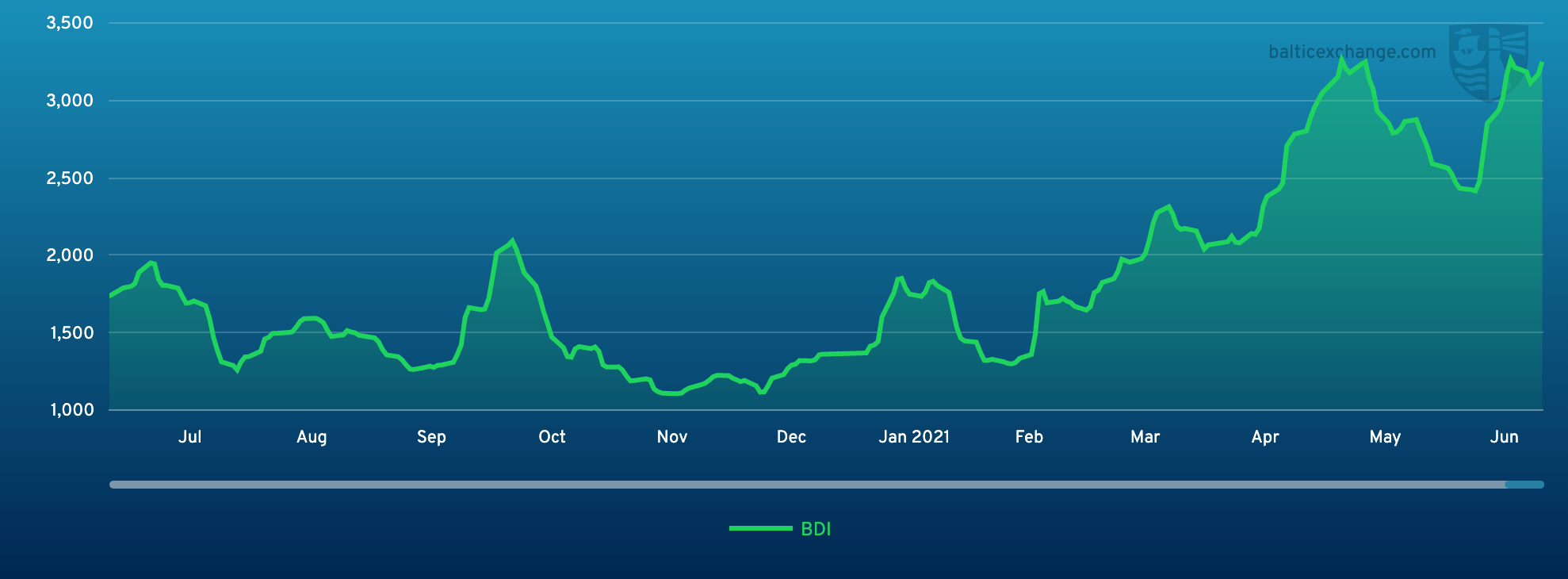1568x579 pixels.
Task: Click the 'Oct' x-axis label
Action: (x=552, y=437)
